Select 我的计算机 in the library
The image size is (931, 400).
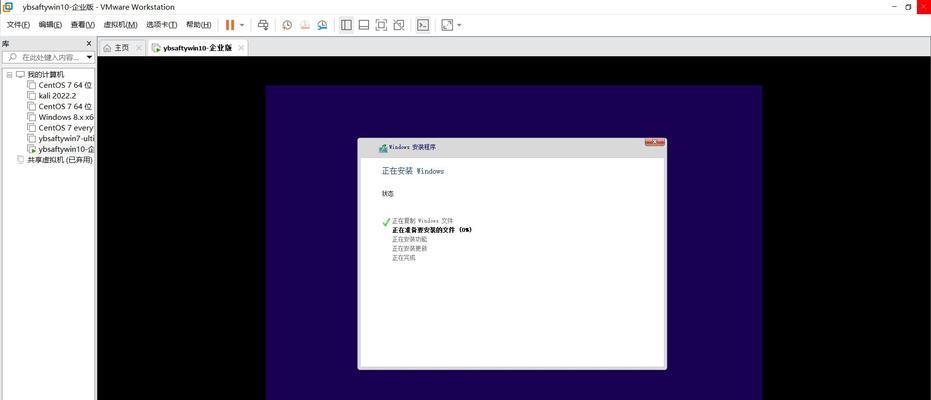coord(46,75)
